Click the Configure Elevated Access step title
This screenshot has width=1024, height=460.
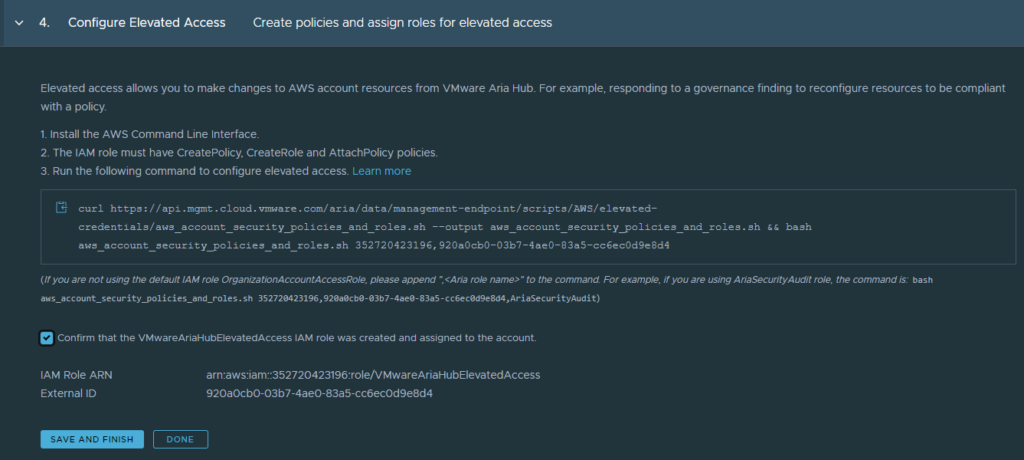pyautogui.click(x=147, y=23)
